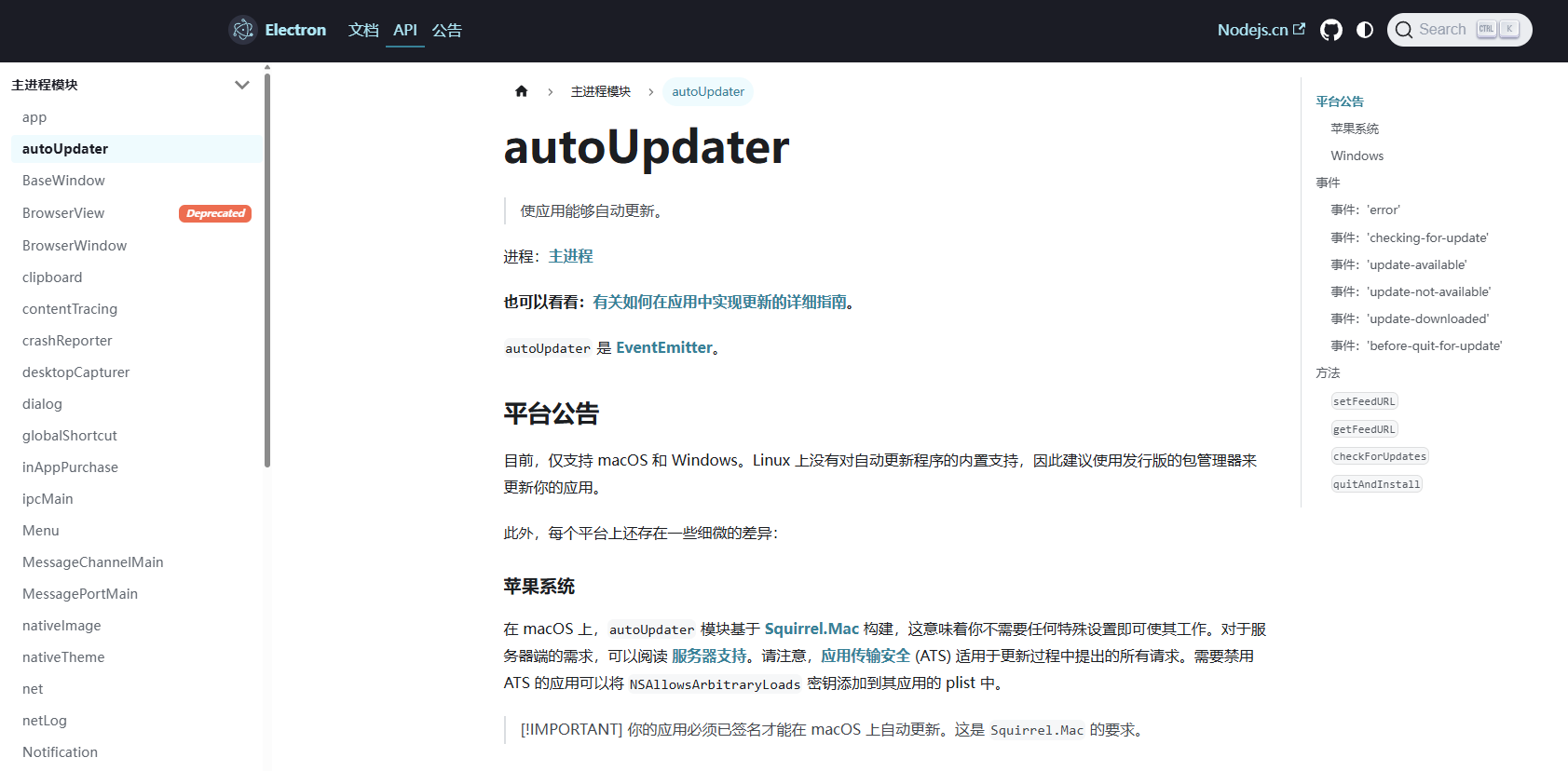Open inAppPurchase in the sidebar
The image size is (1568, 771).
pyautogui.click(x=136, y=467)
